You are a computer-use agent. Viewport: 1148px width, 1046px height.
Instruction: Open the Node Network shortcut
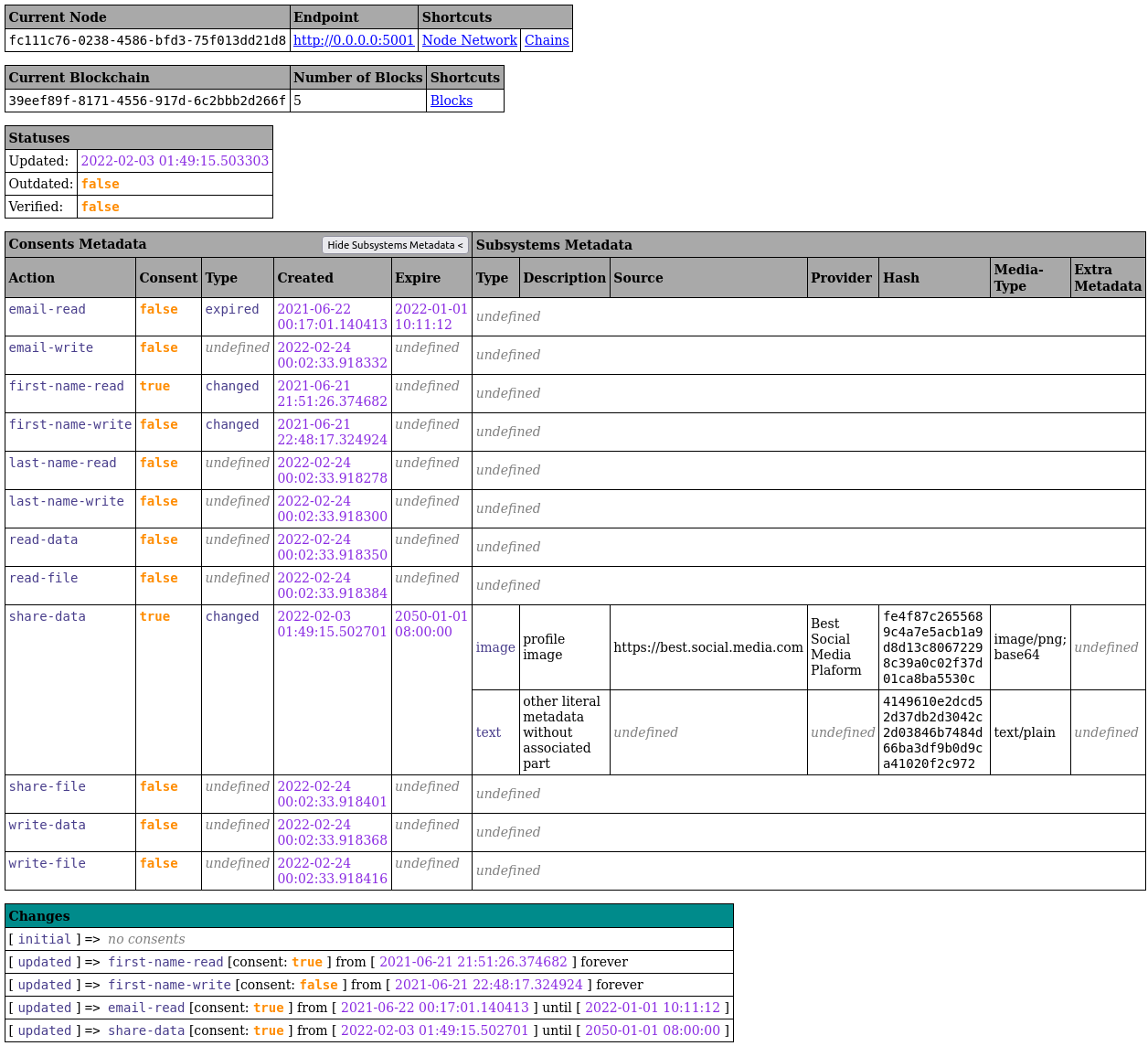(x=470, y=40)
